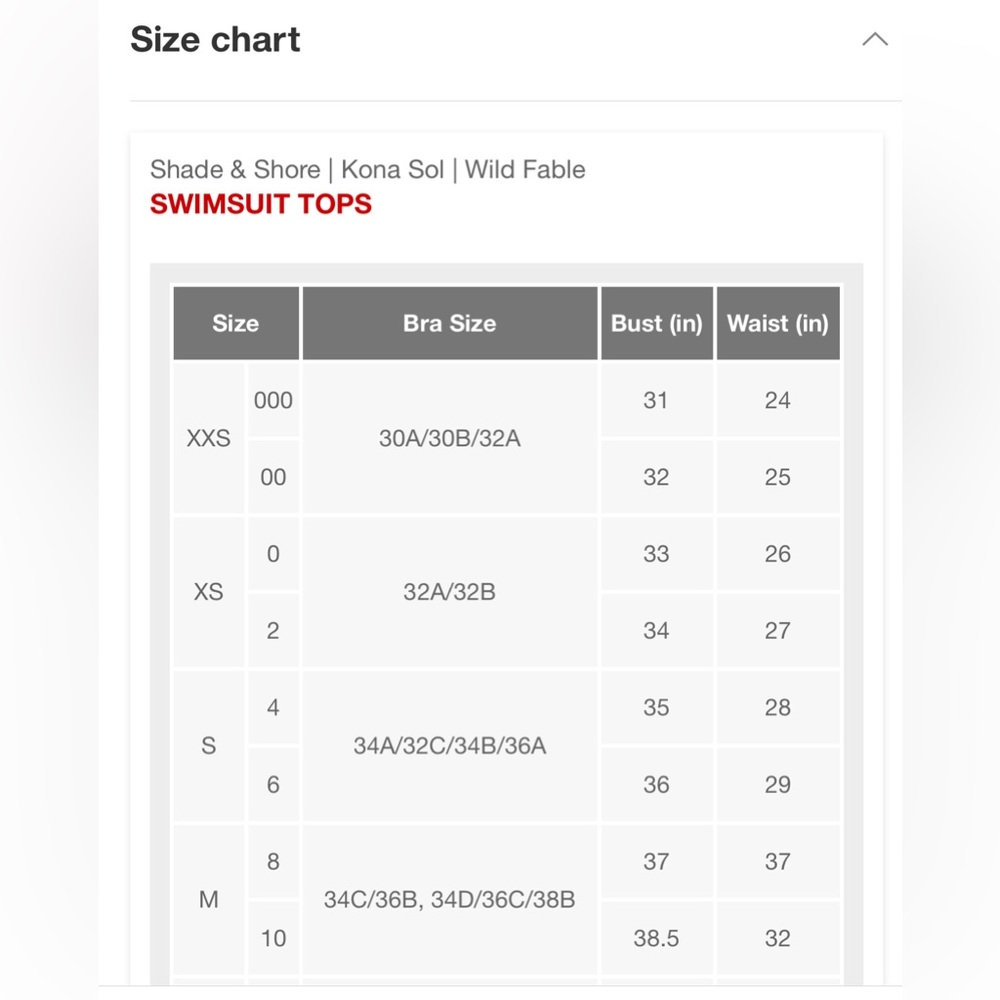Click the 38.5 bust measurement cell
The image size is (1000, 1000).
click(x=656, y=938)
